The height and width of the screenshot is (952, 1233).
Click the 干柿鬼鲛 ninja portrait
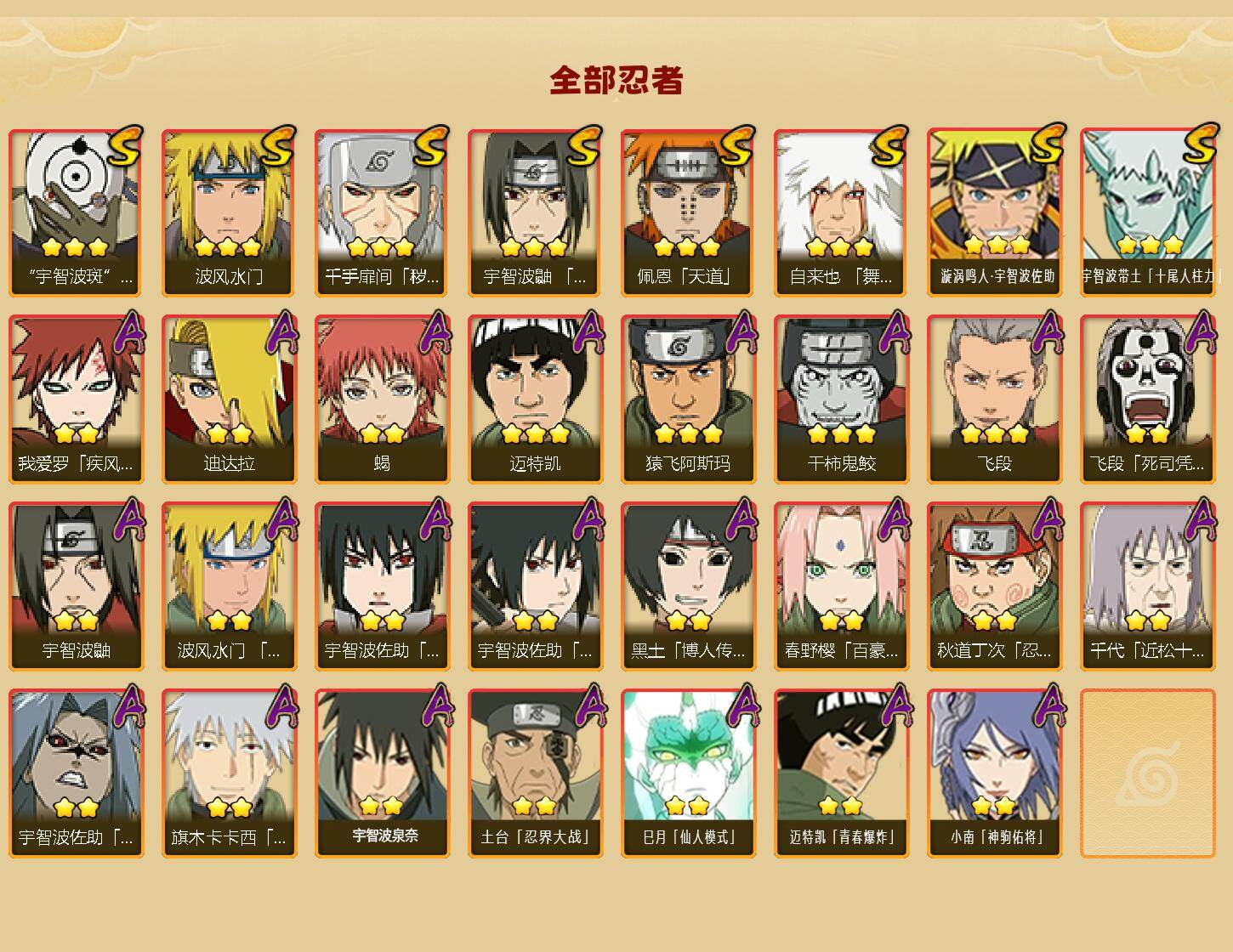point(841,399)
